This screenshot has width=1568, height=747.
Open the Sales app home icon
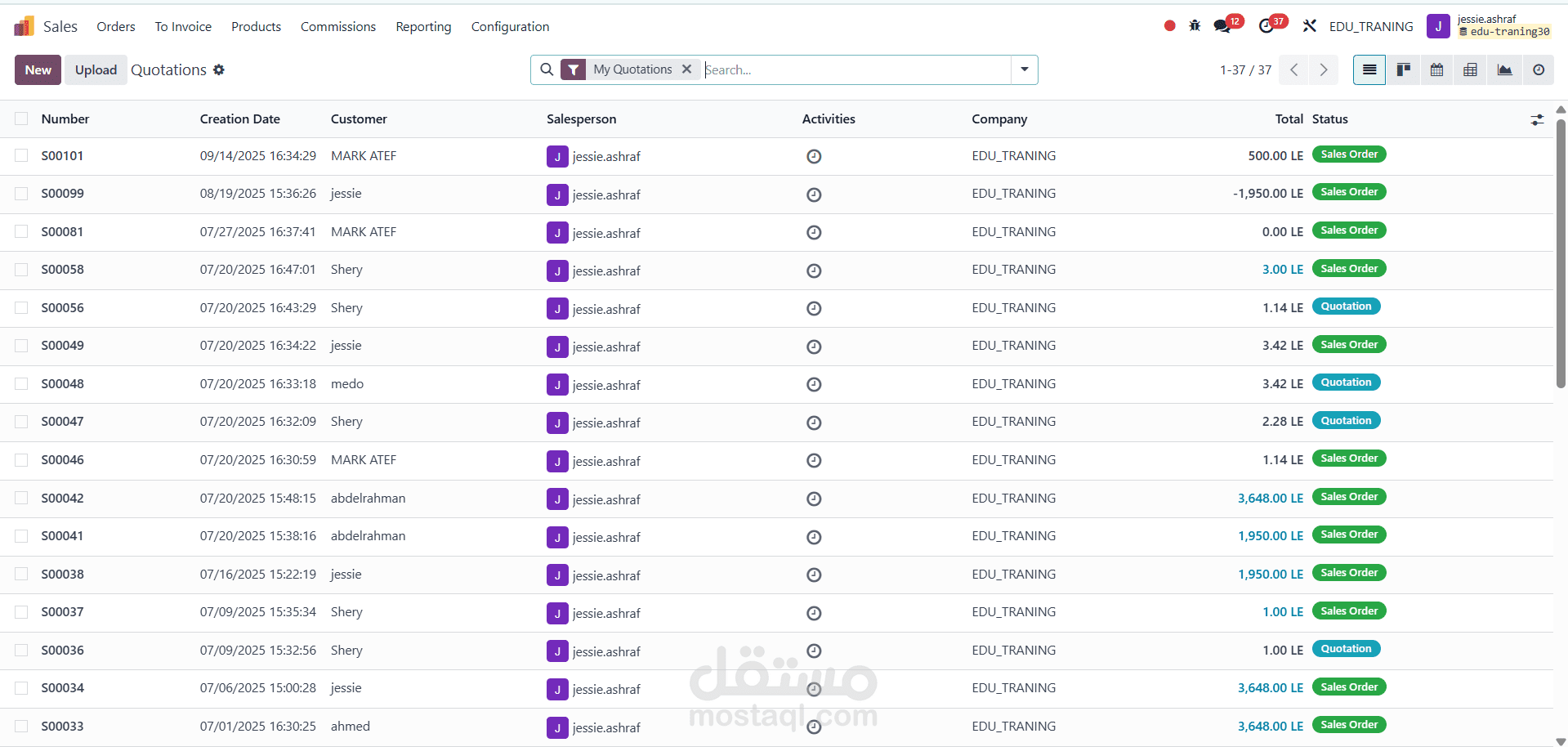tap(24, 26)
